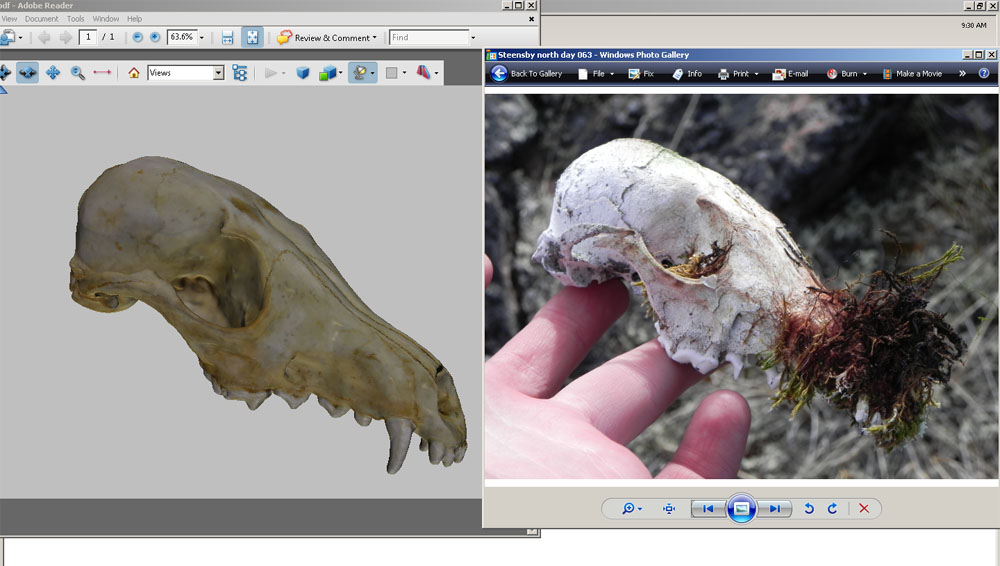The width and height of the screenshot is (1000, 566).
Task: Close the PDF document with small X
Action: 531,19
